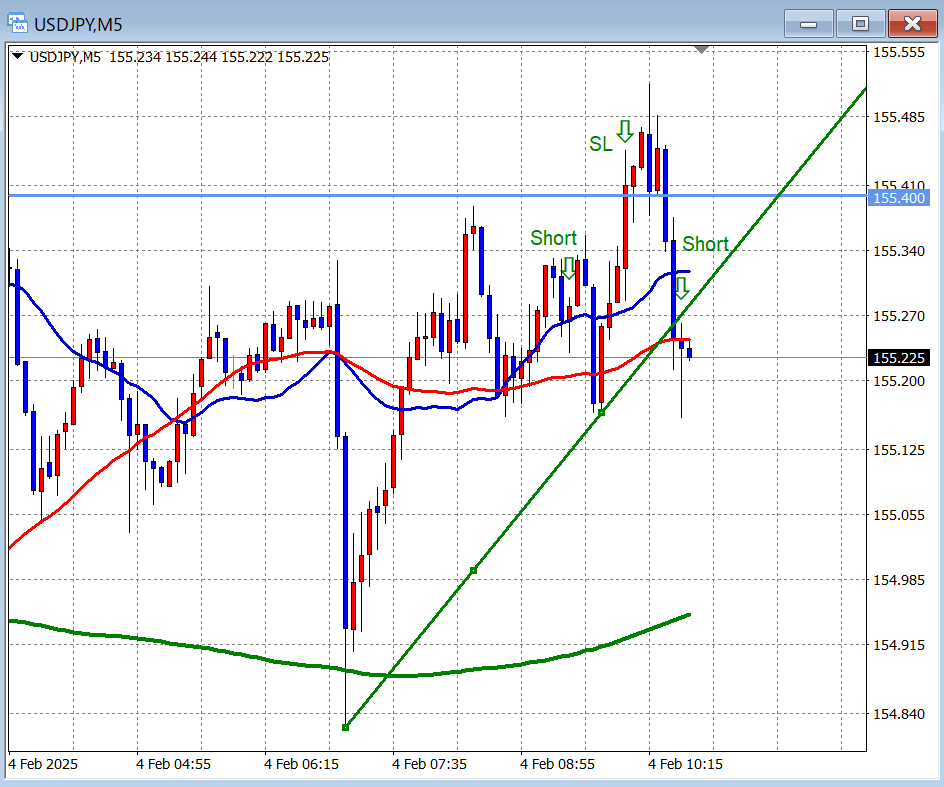Minimize the USDJPY,M5 chart window
This screenshot has width=944, height=787.
(808, 23)
